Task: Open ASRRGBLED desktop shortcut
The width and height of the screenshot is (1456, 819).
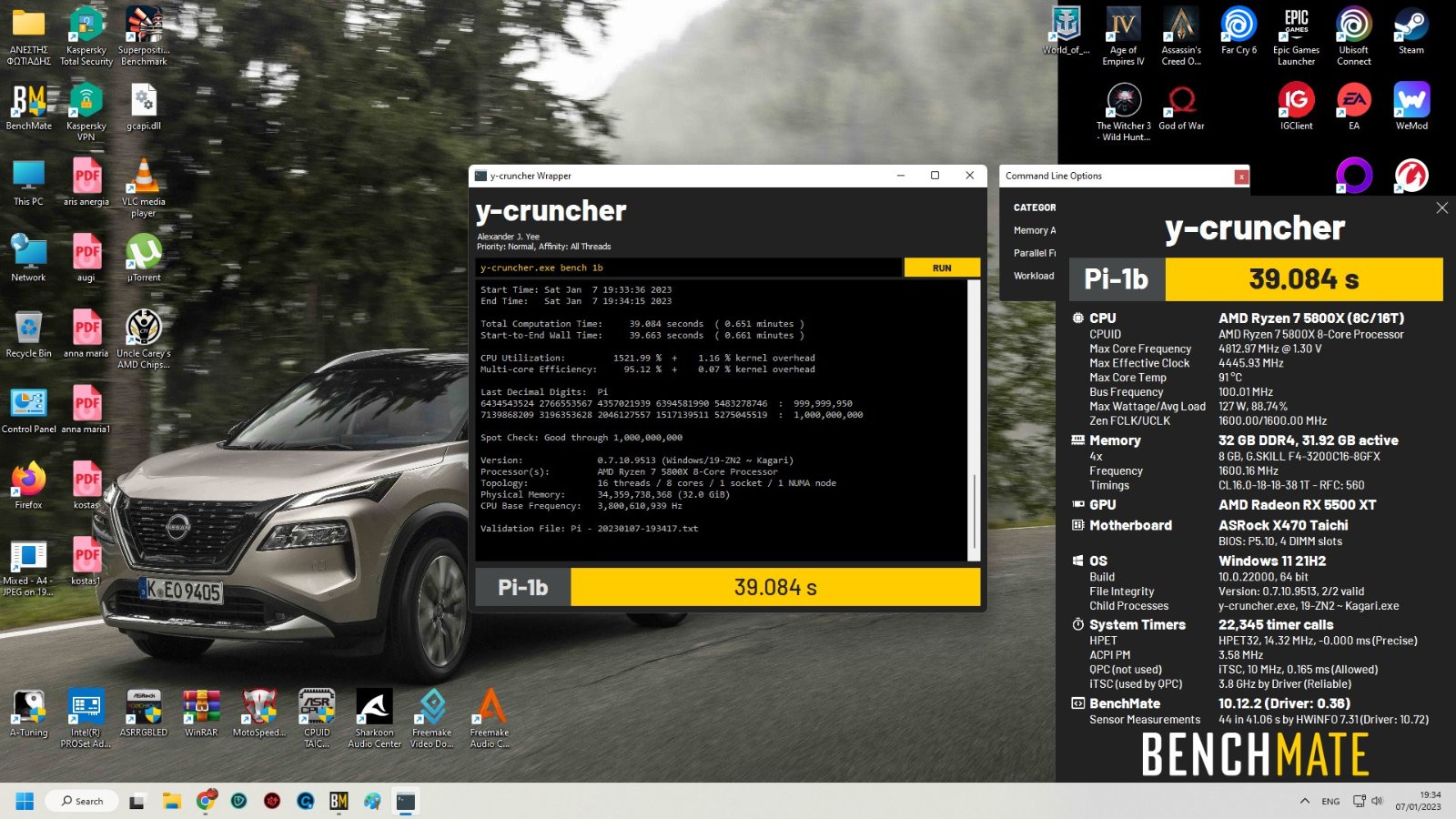Action: tap(144, 713)
